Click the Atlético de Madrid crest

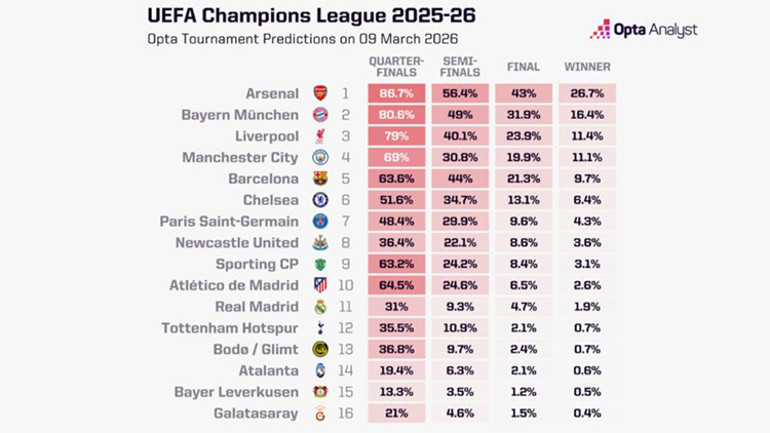click(320, 285)
